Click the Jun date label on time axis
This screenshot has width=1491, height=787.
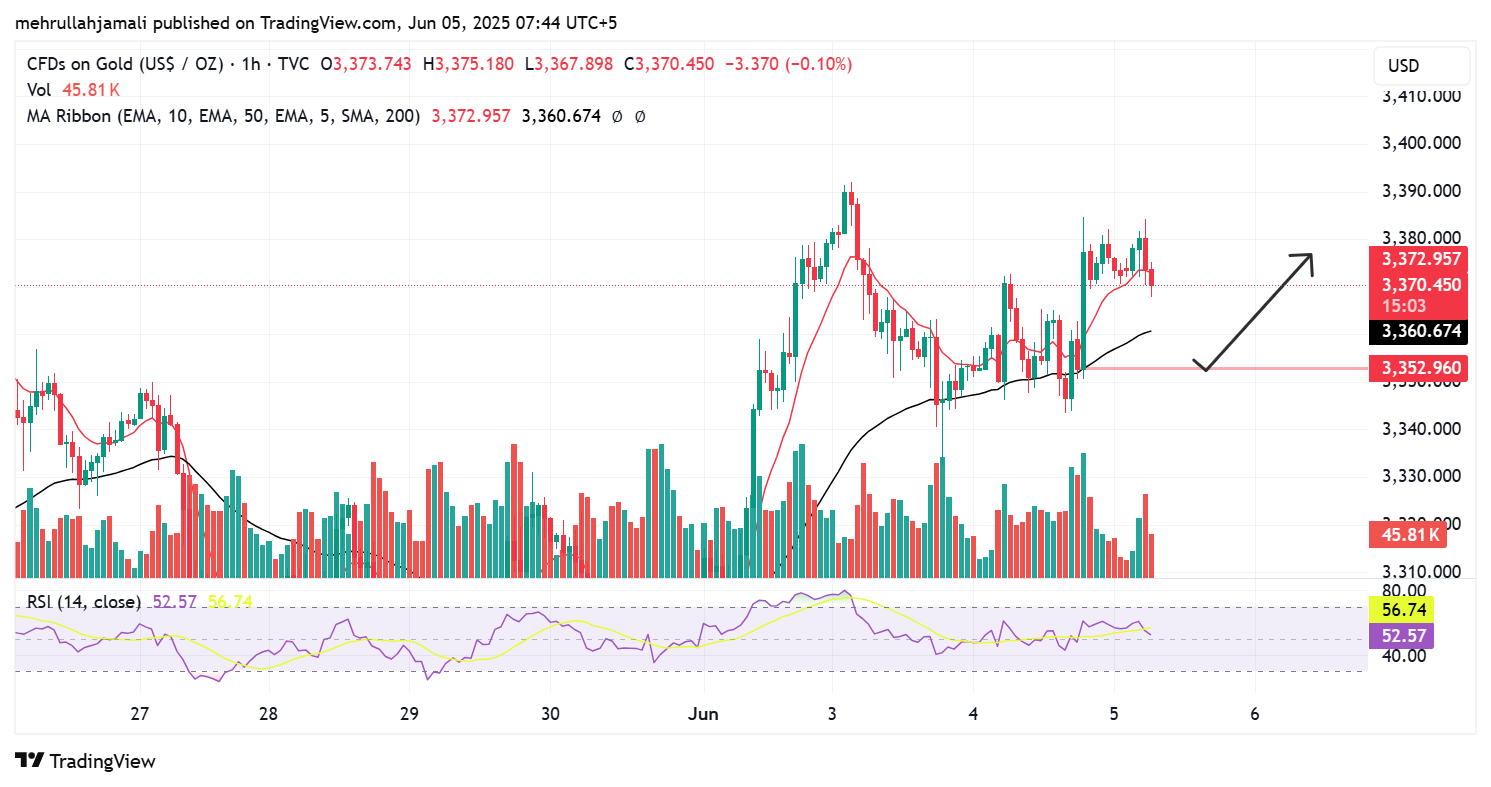[x=703, y=714]
